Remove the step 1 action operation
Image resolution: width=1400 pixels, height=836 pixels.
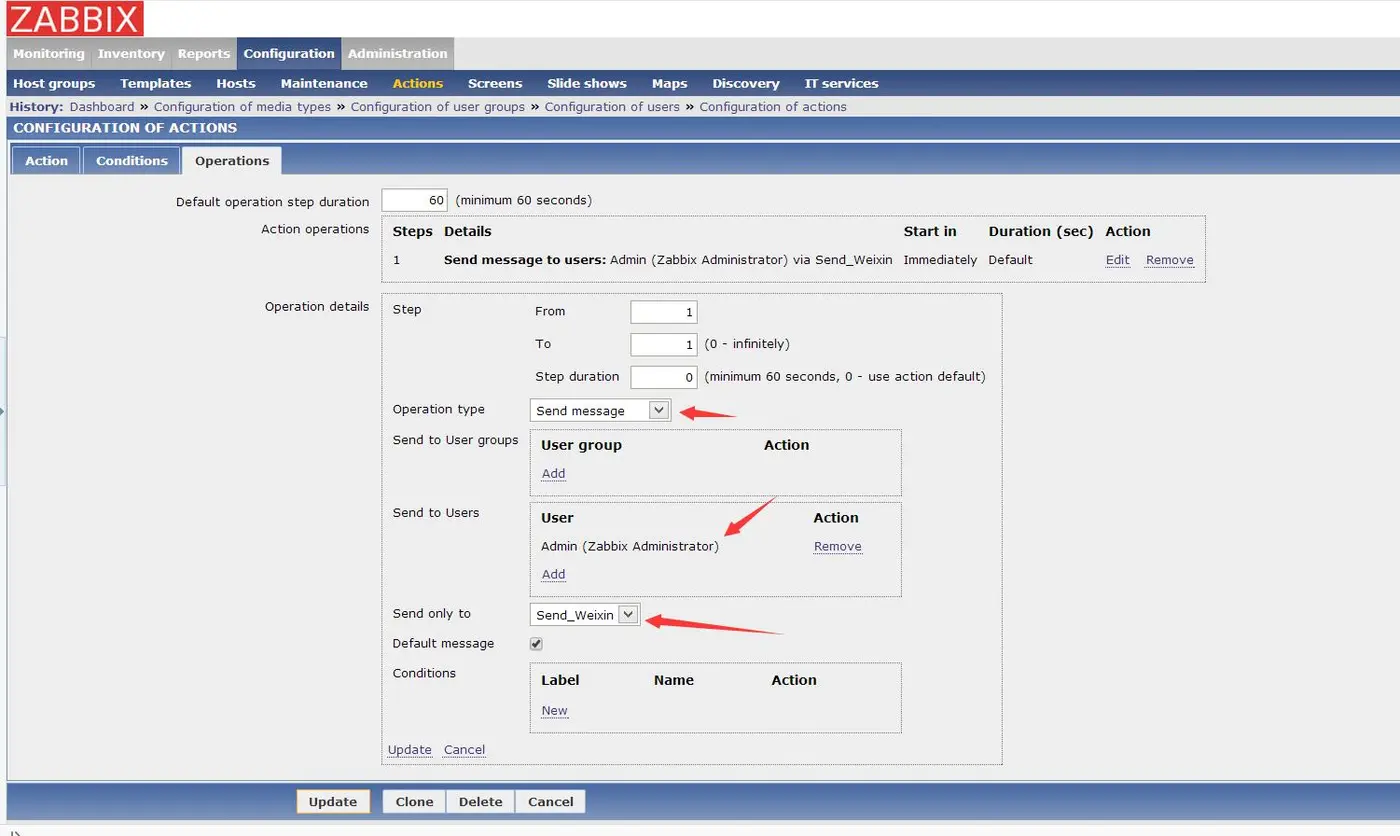click(1169, 260)
